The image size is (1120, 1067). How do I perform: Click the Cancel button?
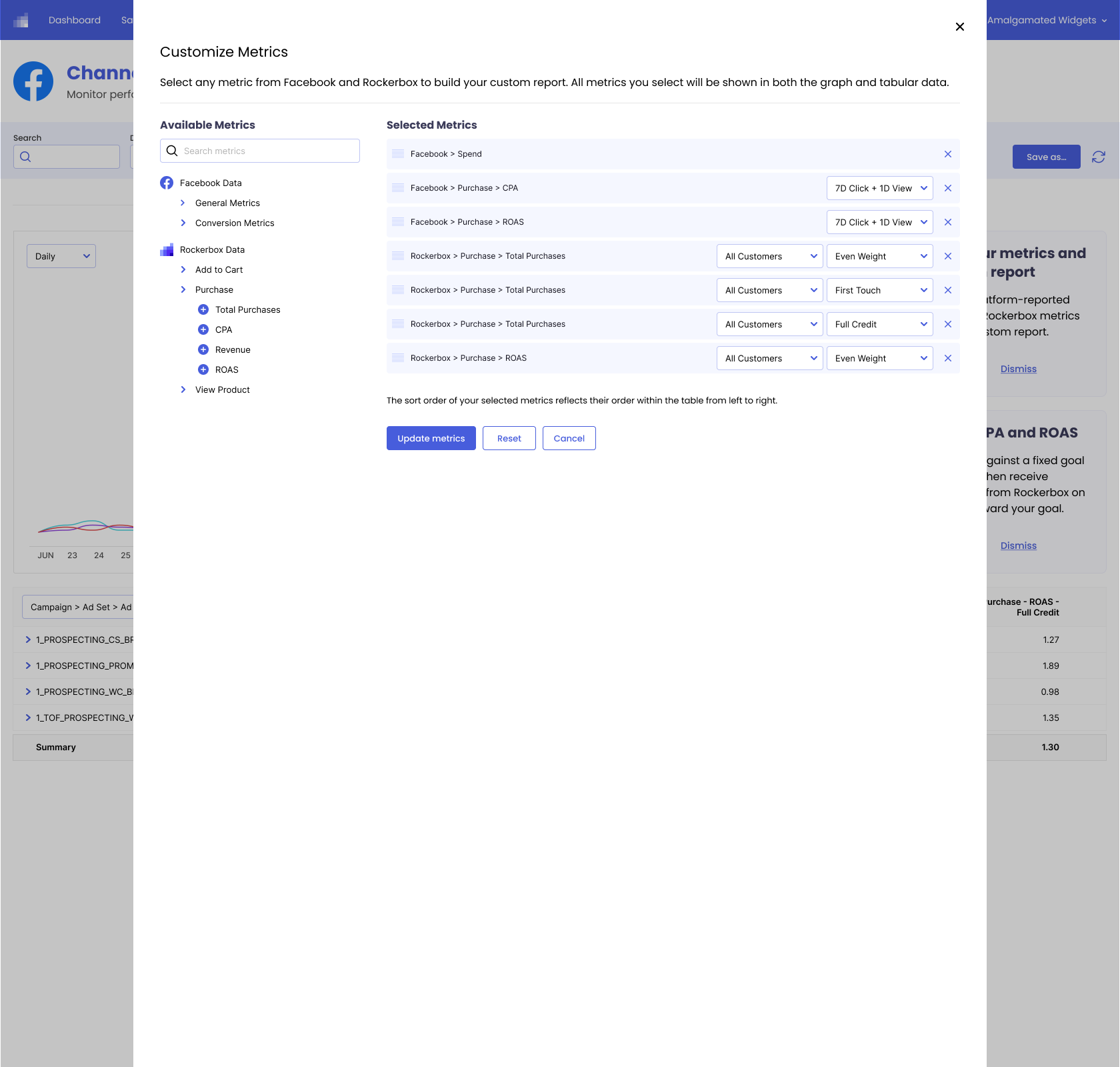[x=569, y=438]
